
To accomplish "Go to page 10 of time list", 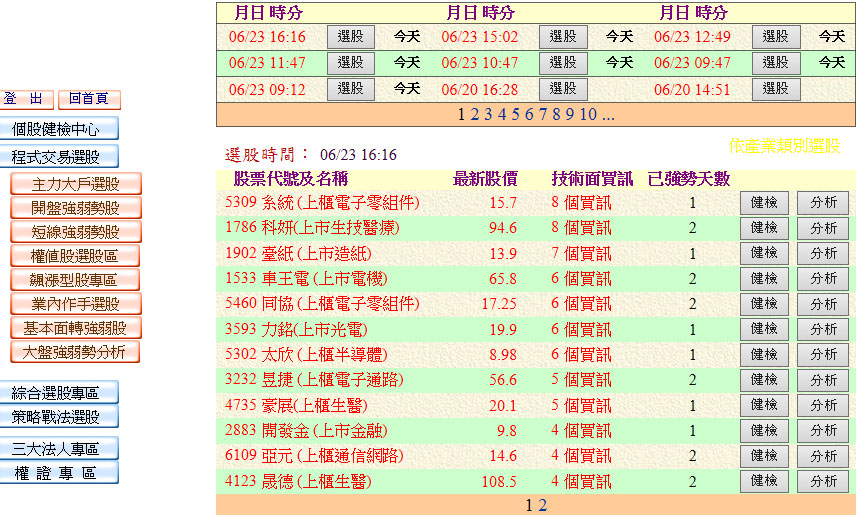I will (x=588, y=114).
